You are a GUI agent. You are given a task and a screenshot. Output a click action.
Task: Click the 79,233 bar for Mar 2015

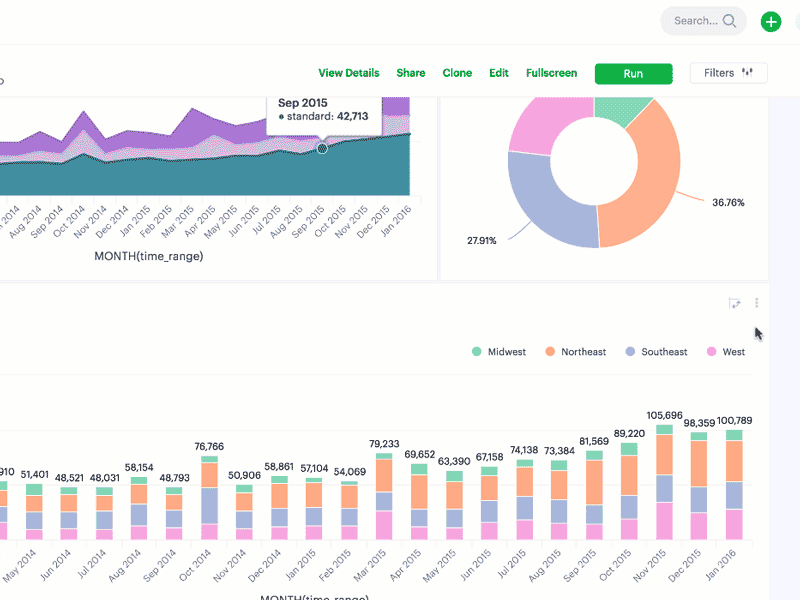pos(384,496)
